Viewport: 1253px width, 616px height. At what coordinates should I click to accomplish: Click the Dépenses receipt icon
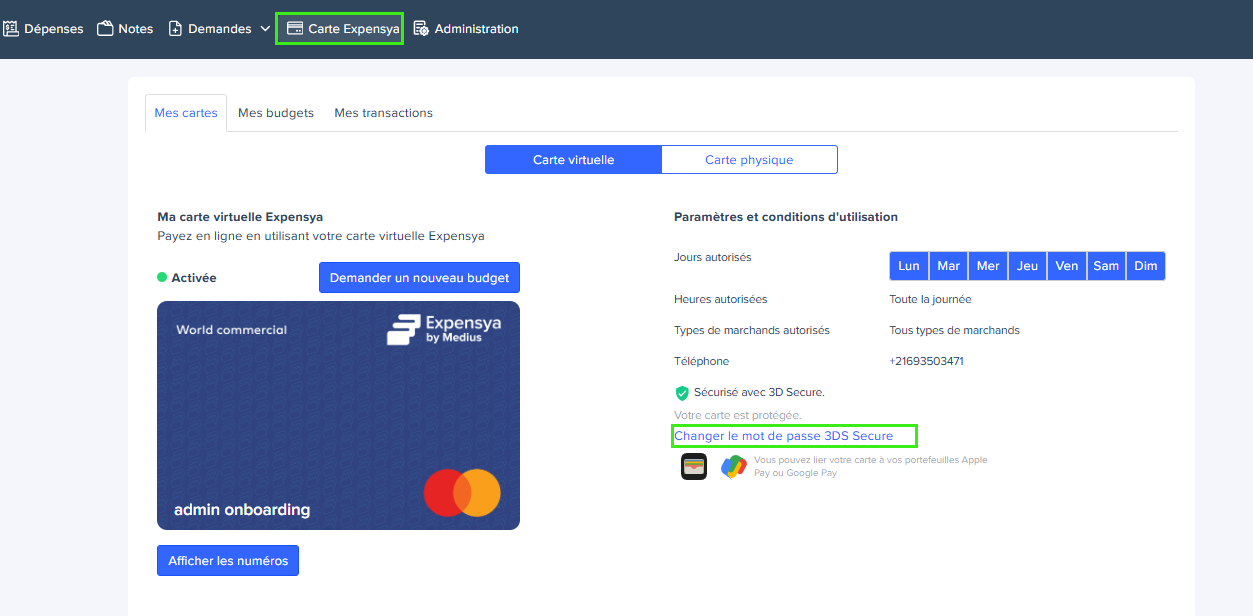point(11,29)
